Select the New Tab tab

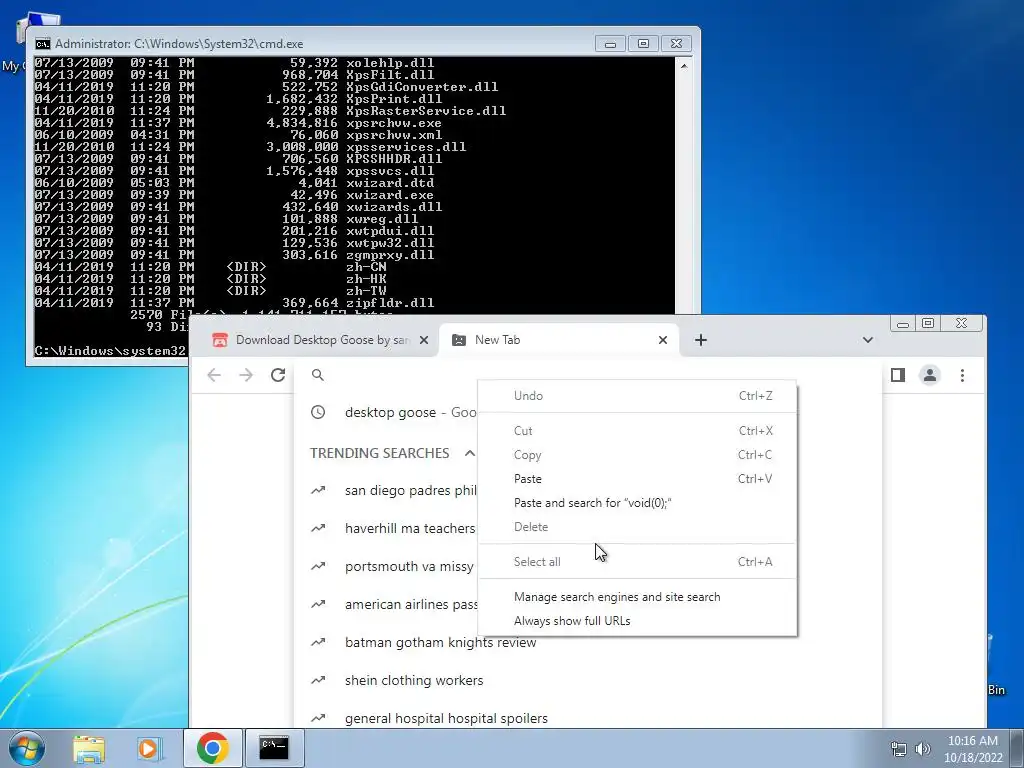(x=560, y=340)
